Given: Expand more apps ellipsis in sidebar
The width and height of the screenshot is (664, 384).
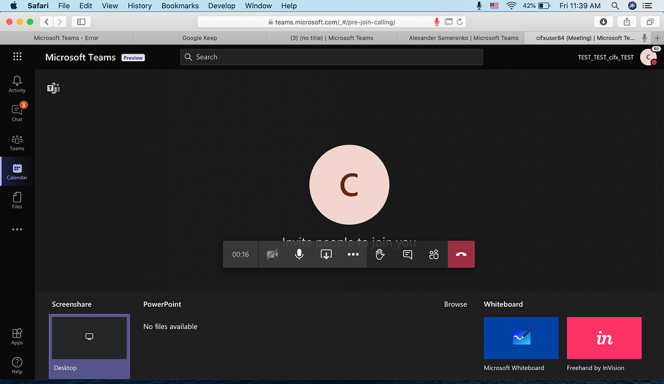Looking at the screenshot, I should click(17, 229).
